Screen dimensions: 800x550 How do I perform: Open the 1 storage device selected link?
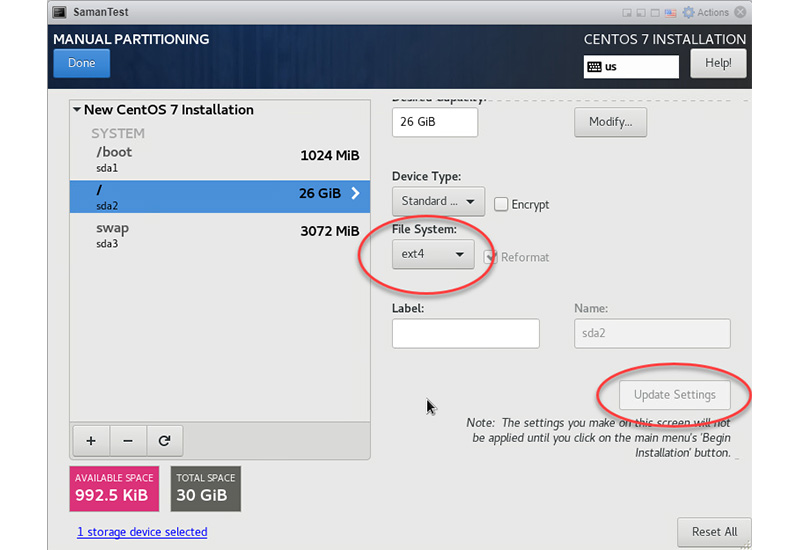(142, 532)
